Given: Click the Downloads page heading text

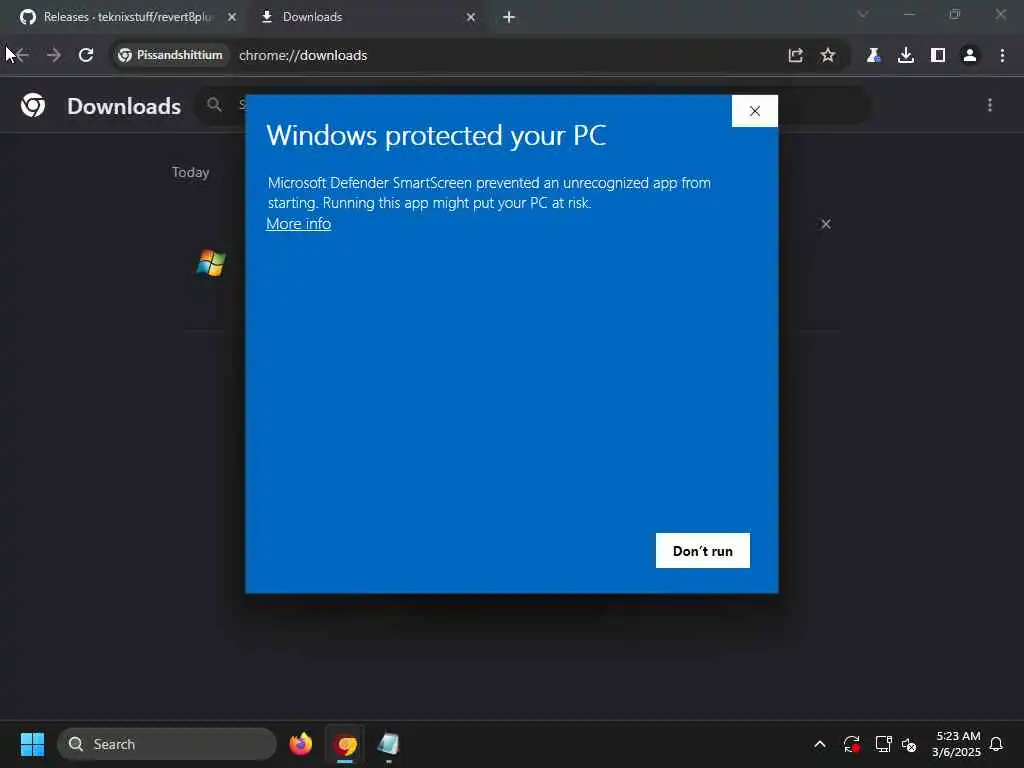Looking at the screenshot, I should coord(124,106).
